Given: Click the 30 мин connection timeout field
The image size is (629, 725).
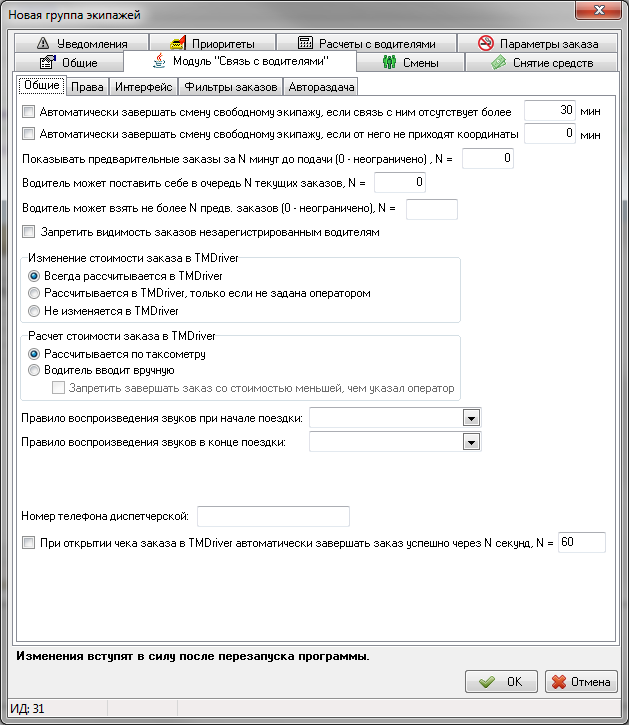Looking at the screenshot, I should 549,111.
